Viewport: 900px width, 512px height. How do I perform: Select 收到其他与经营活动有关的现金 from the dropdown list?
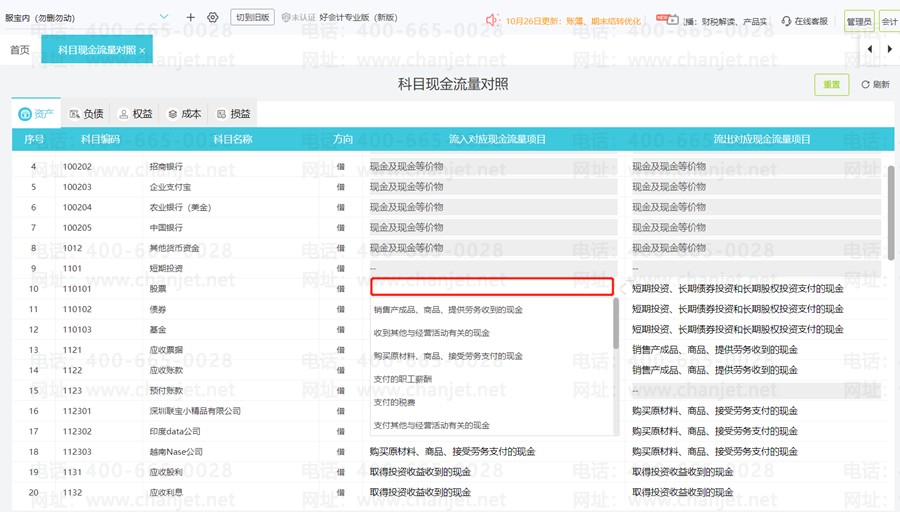(x=432, y=333)
